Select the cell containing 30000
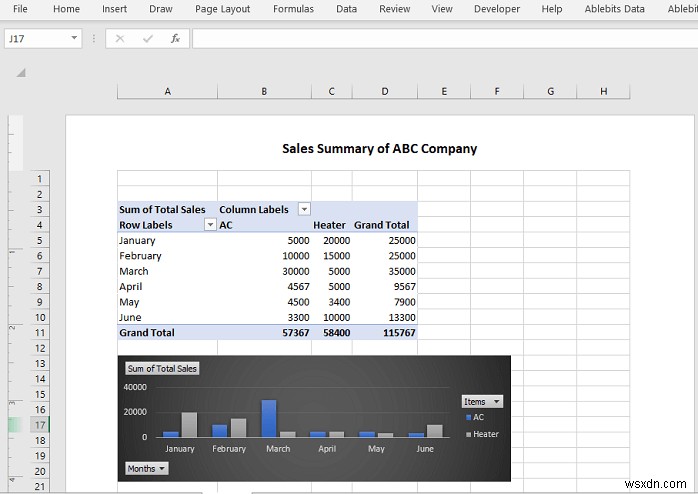Image resolution: width=698 pixels, height=494 pixels. pos(264,271)
